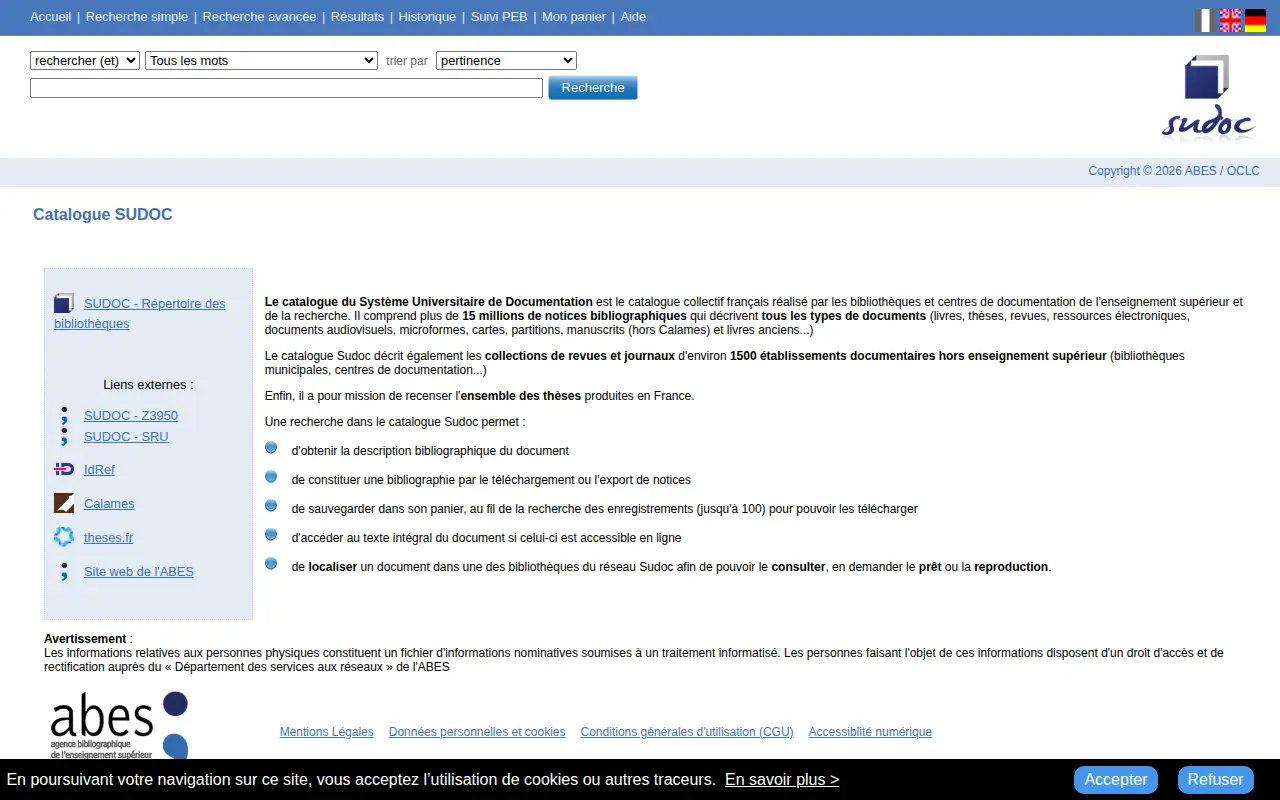
Task: Open Recherche simple in the top menu
Action: point(137,17)
